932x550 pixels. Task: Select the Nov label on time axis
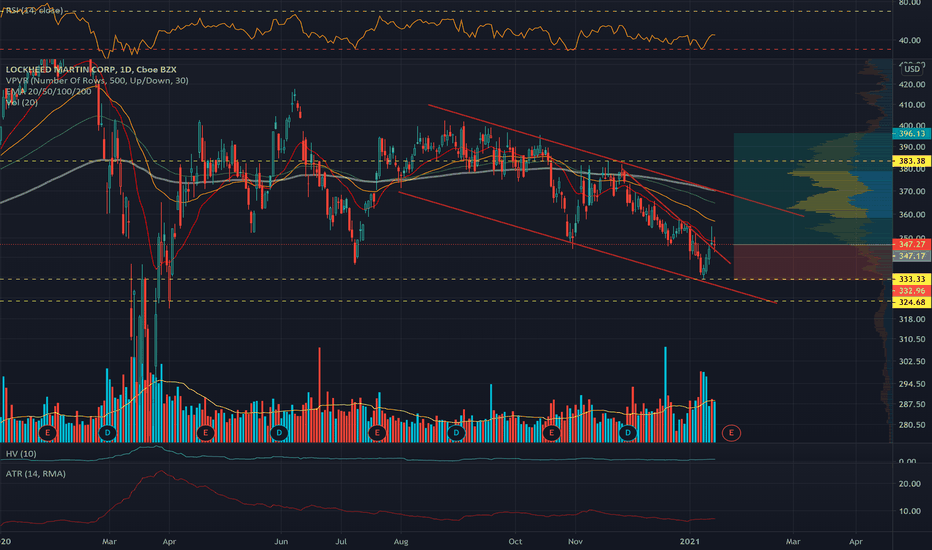point(575,542)
